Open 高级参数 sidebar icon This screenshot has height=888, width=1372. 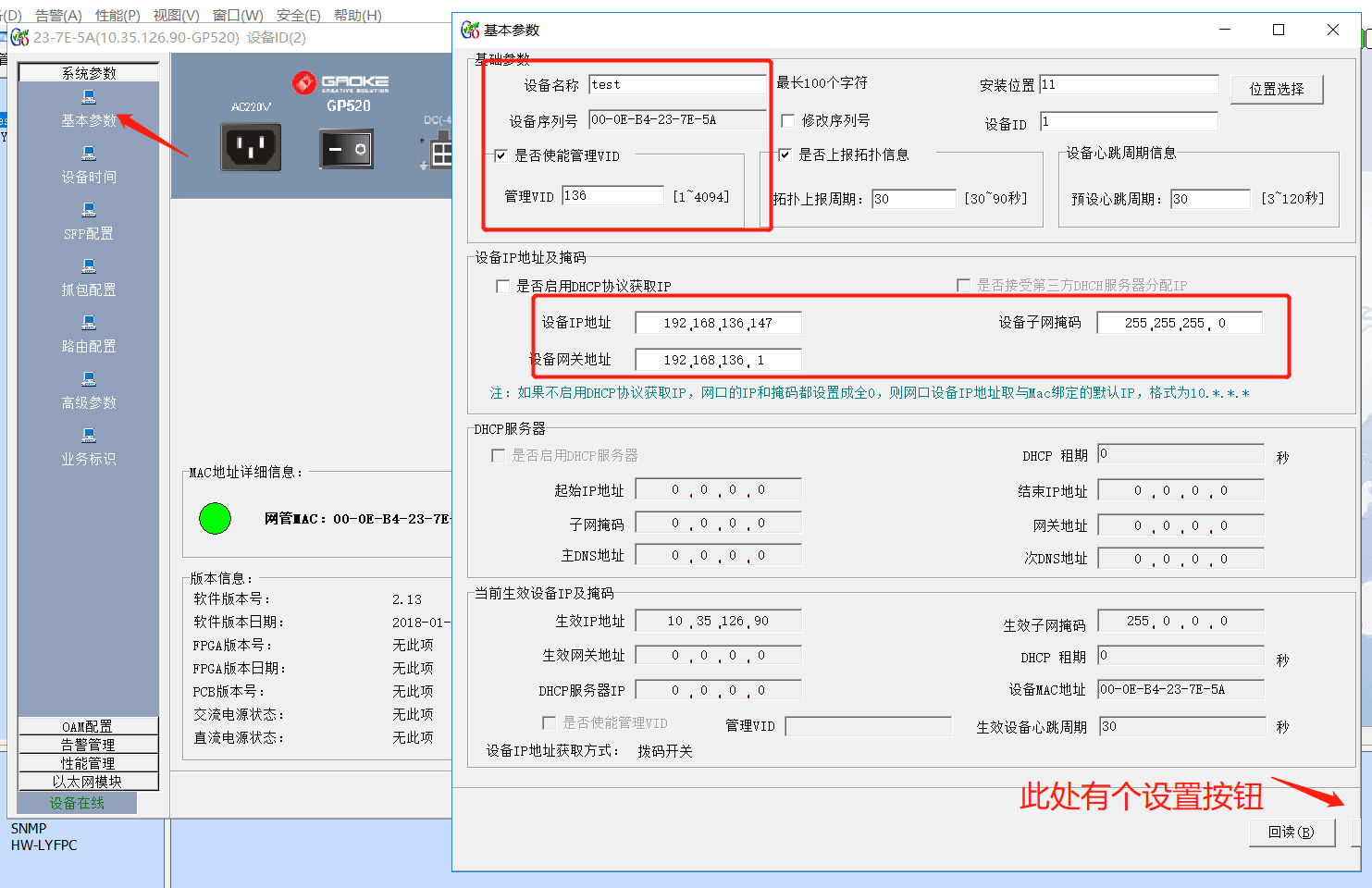coord(89,379)
